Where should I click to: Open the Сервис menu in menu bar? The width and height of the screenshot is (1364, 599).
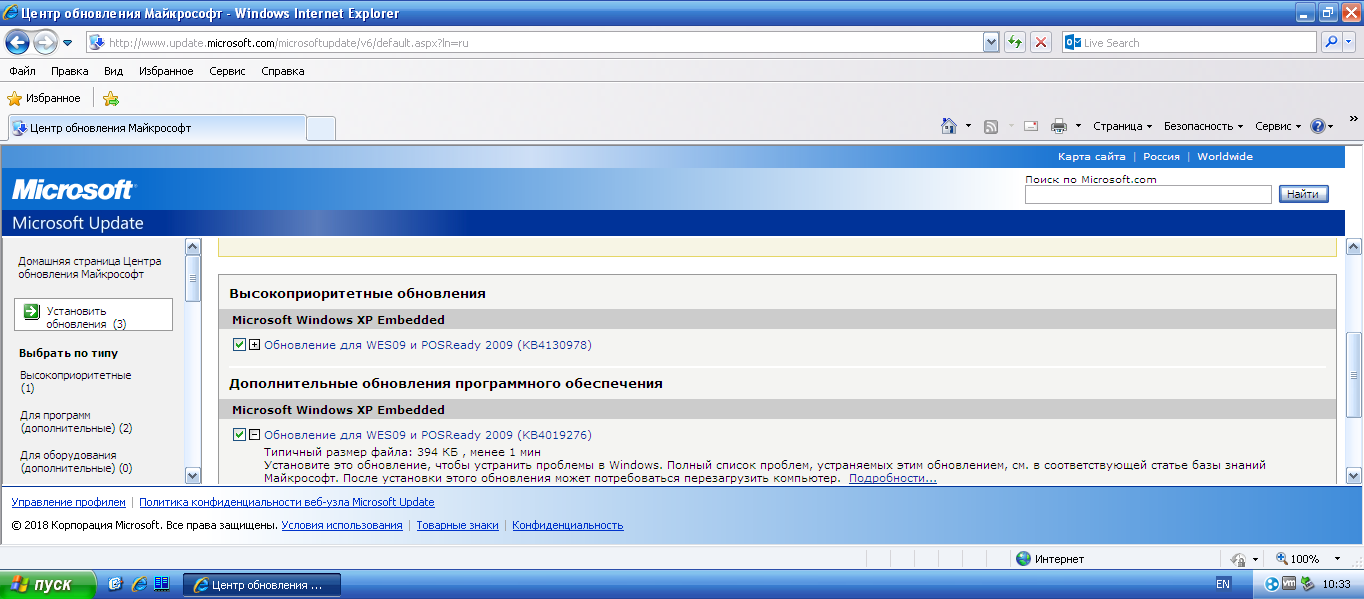click(228, 71)
